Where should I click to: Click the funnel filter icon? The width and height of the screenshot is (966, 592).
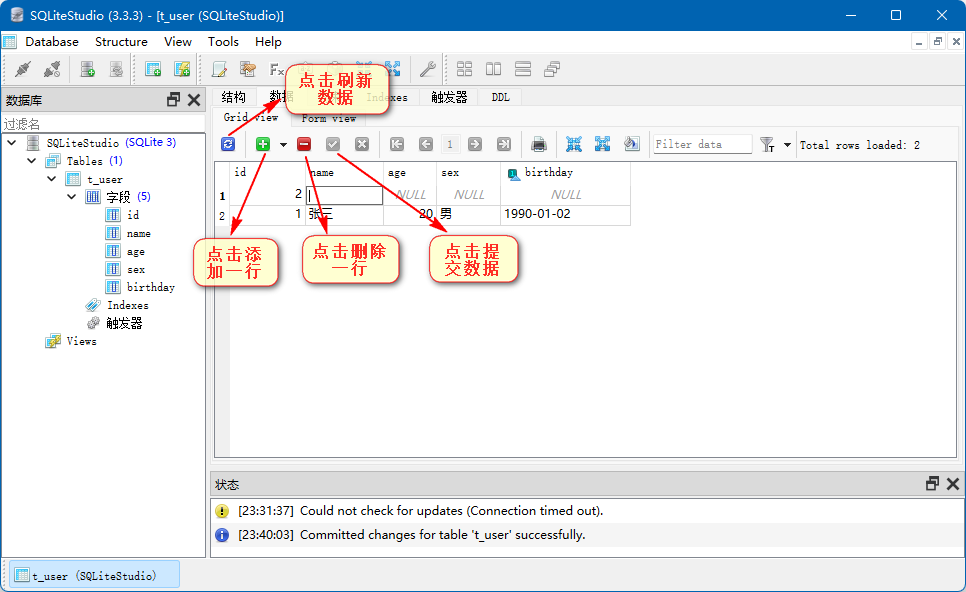point(767,145)
